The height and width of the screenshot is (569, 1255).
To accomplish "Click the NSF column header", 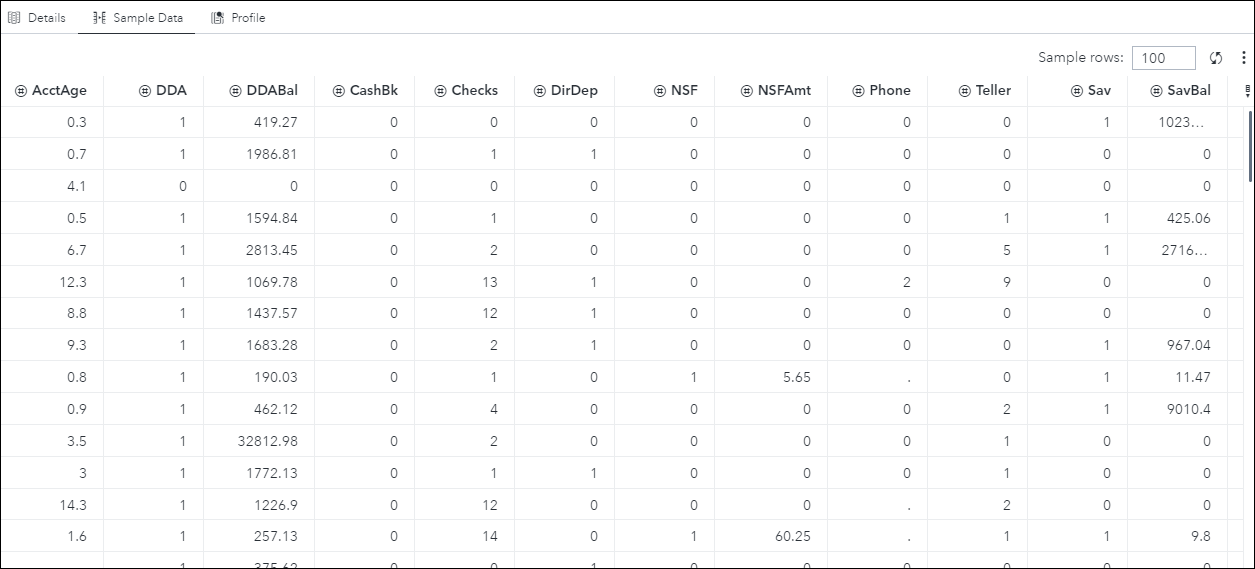I will [x=684, y=90].
